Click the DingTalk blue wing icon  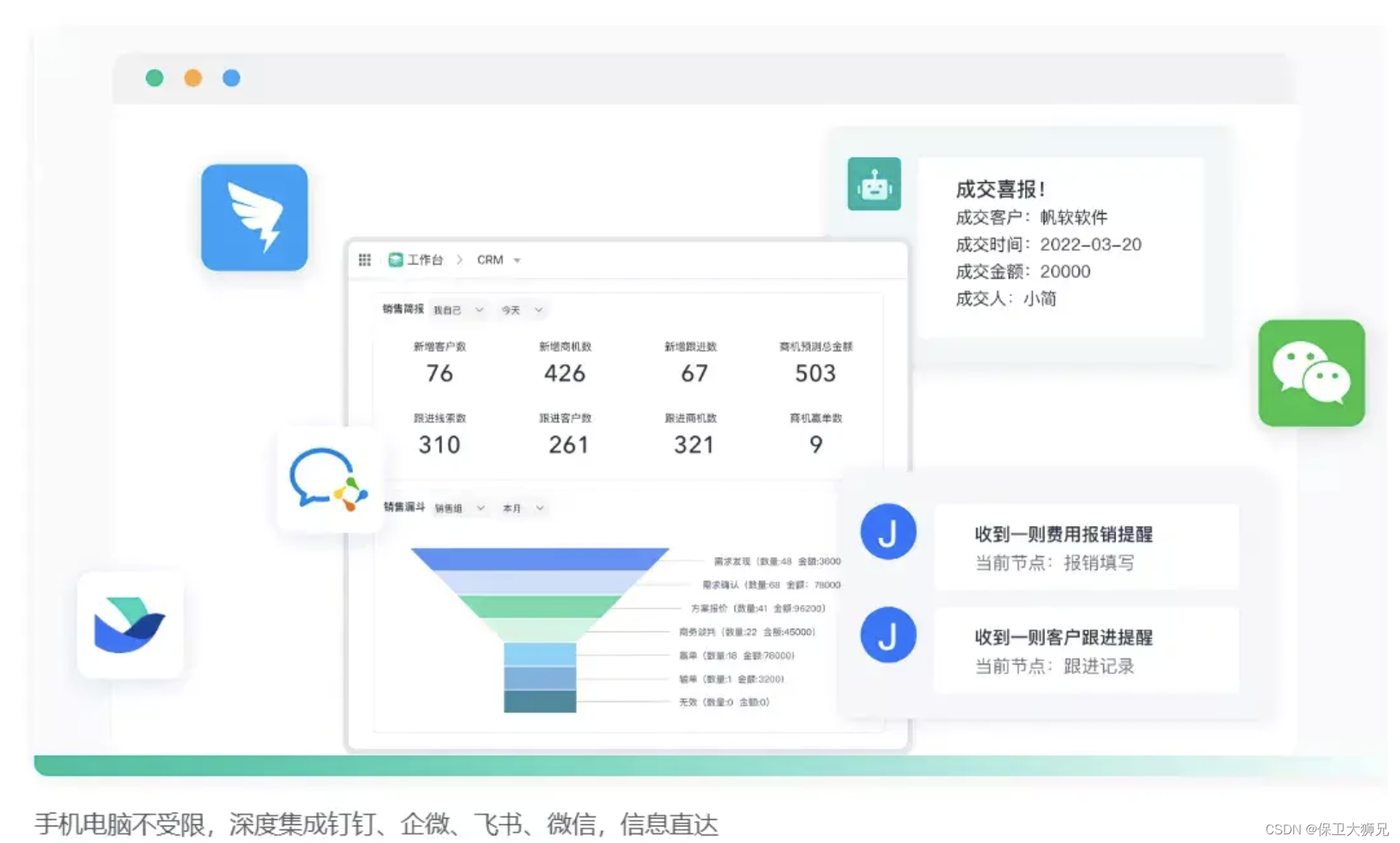tap(254, 218)
